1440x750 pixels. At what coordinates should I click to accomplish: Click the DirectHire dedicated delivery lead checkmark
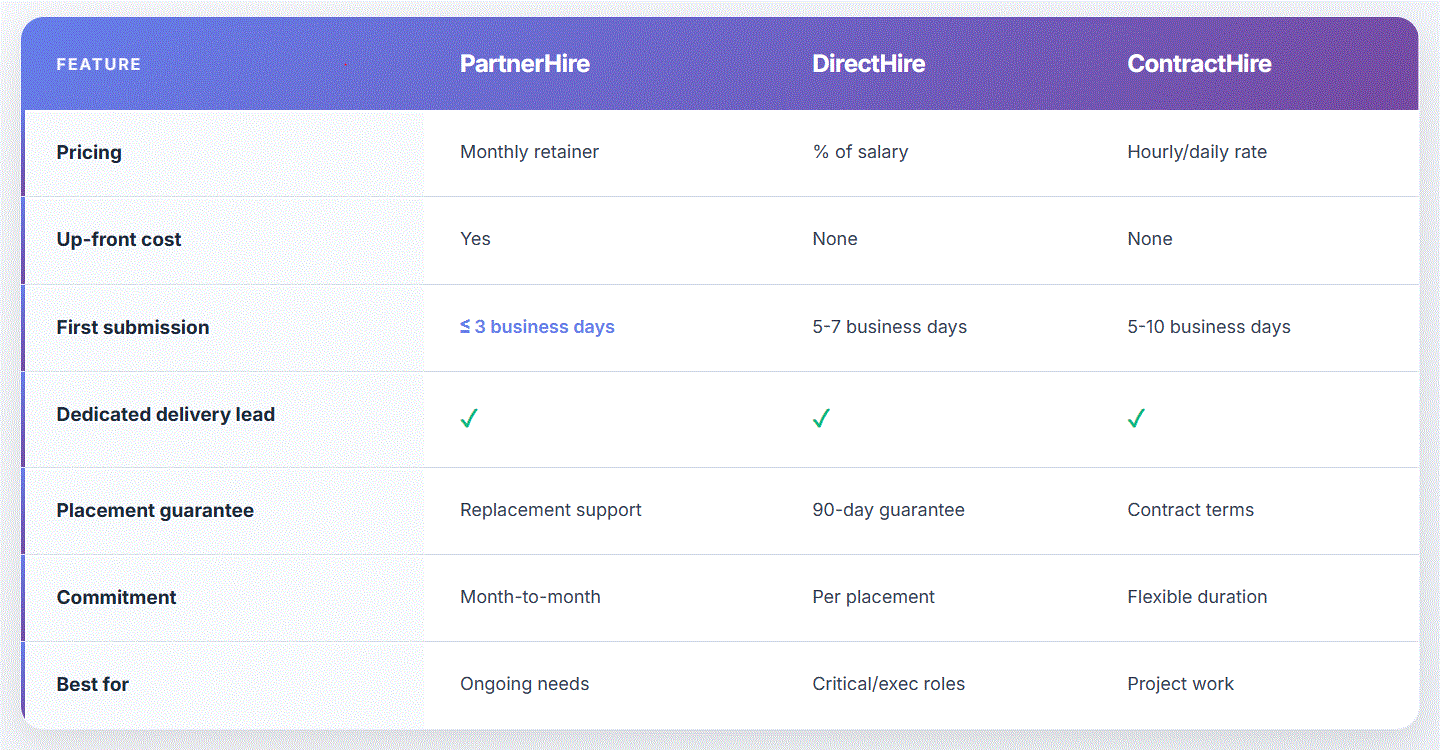[821, 419]
